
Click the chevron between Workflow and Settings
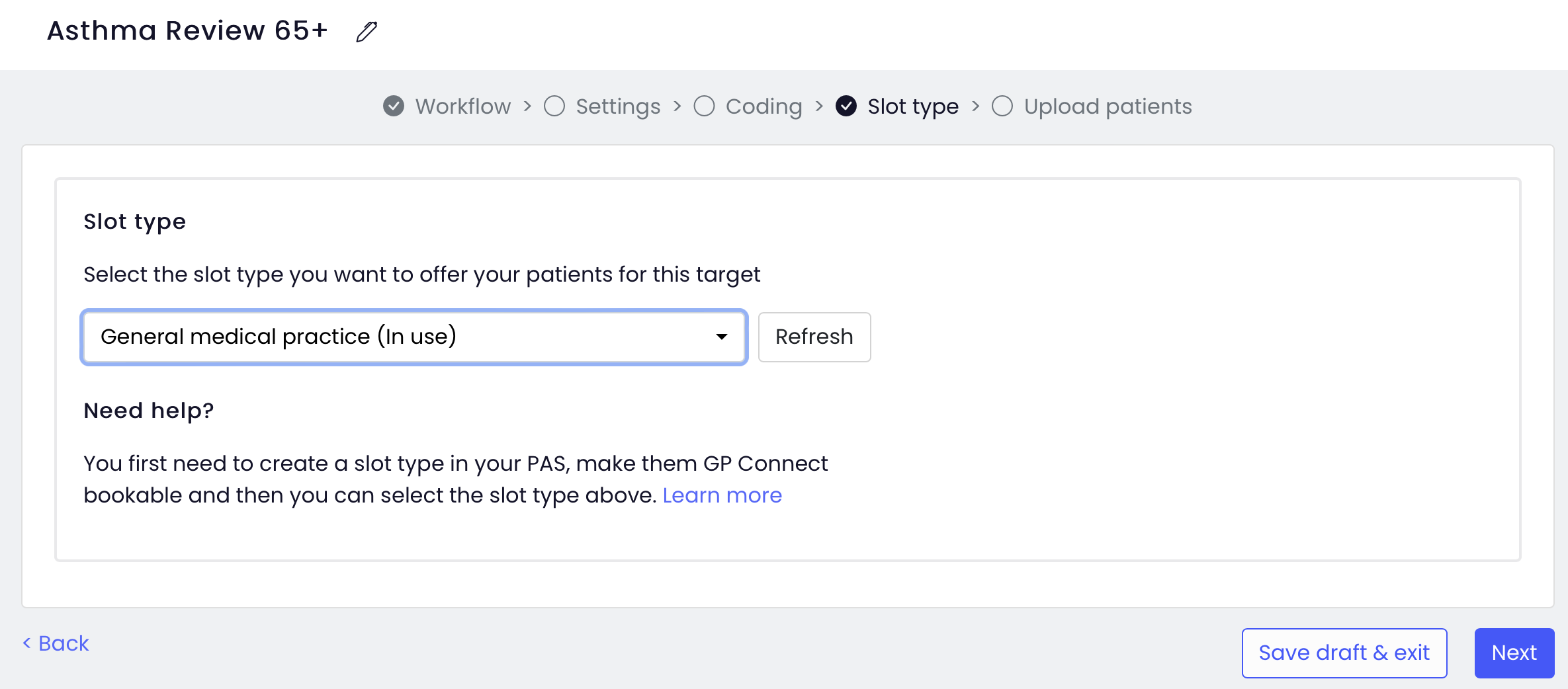[527, 106]
